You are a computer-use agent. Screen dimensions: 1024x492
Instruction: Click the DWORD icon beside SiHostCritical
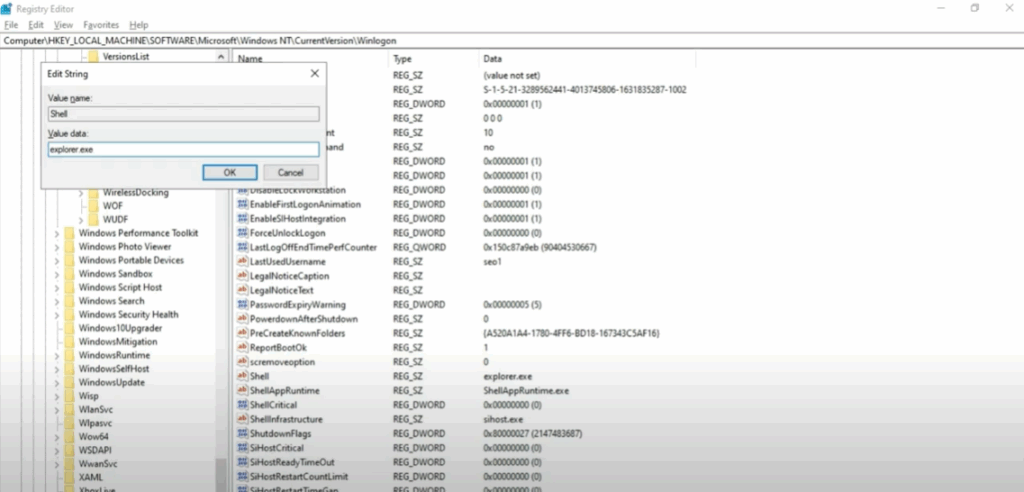click(242, 448)
